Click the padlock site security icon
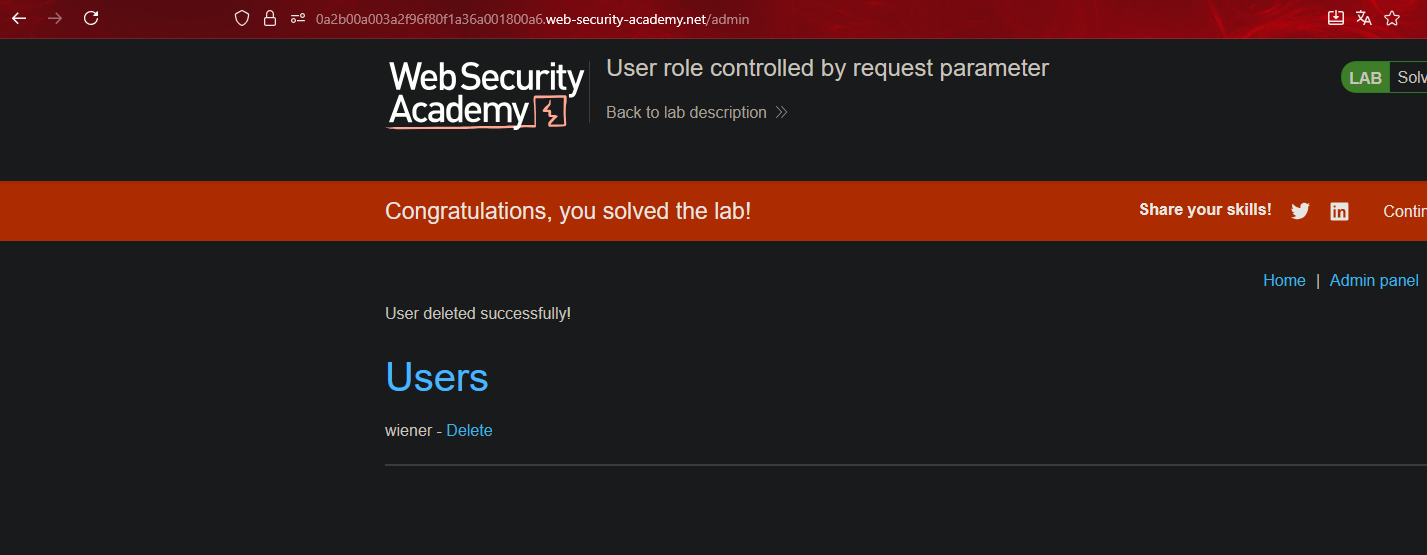Viewport: 1427px width, 555px height. point(269,18)
